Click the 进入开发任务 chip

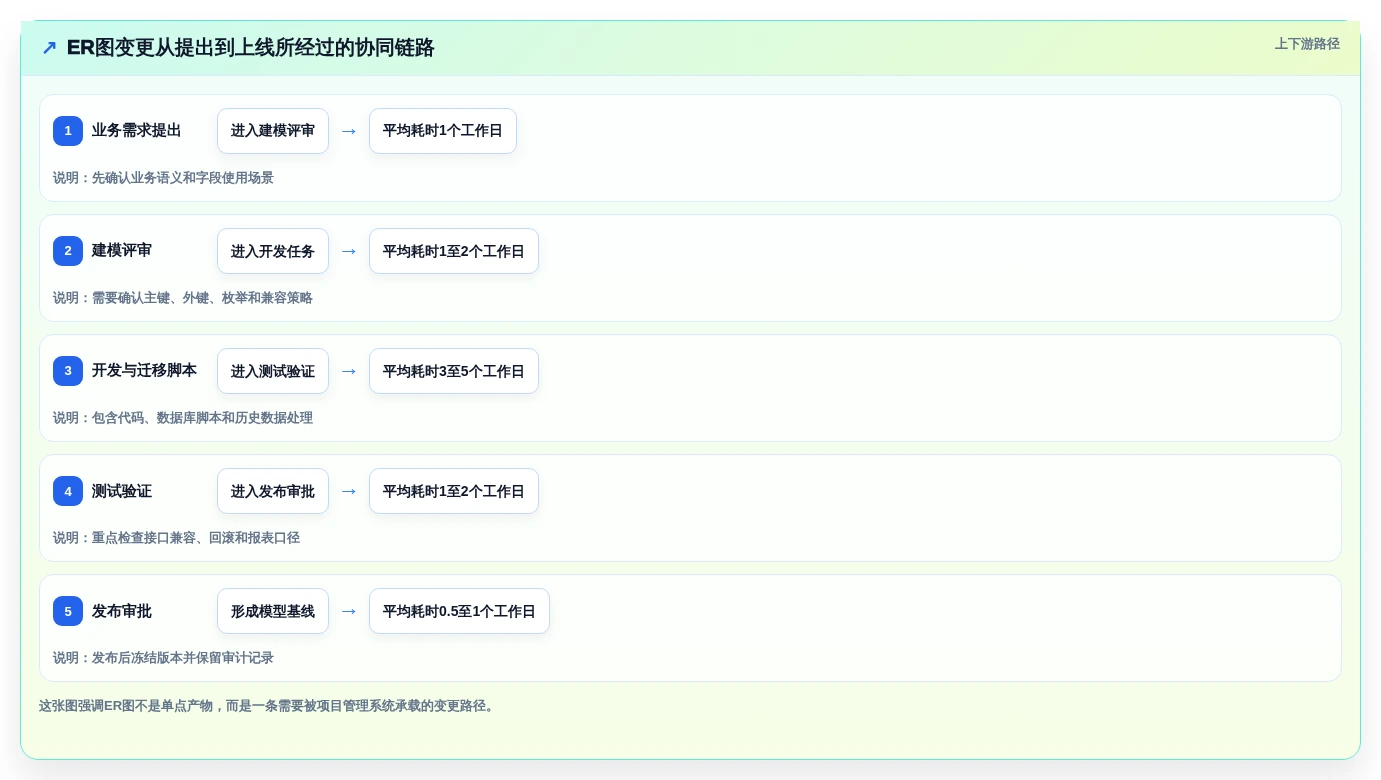(273, 251)
